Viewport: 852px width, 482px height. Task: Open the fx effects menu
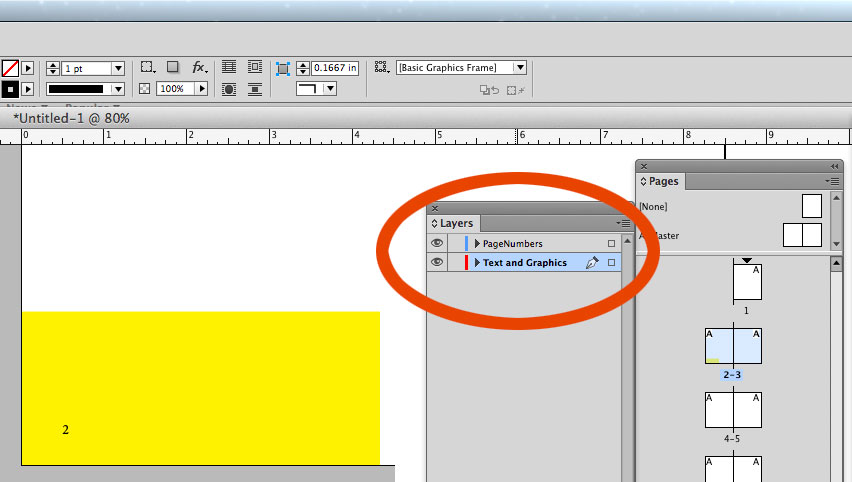click(x=199, y=67)
